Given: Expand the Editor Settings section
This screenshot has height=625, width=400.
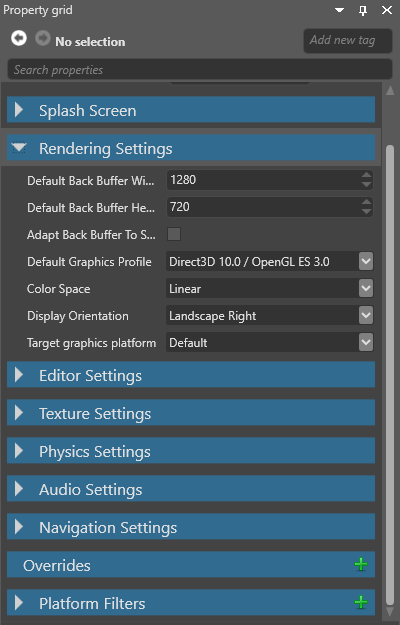Looking at the screenshot, I should click(x=19, y=375).
